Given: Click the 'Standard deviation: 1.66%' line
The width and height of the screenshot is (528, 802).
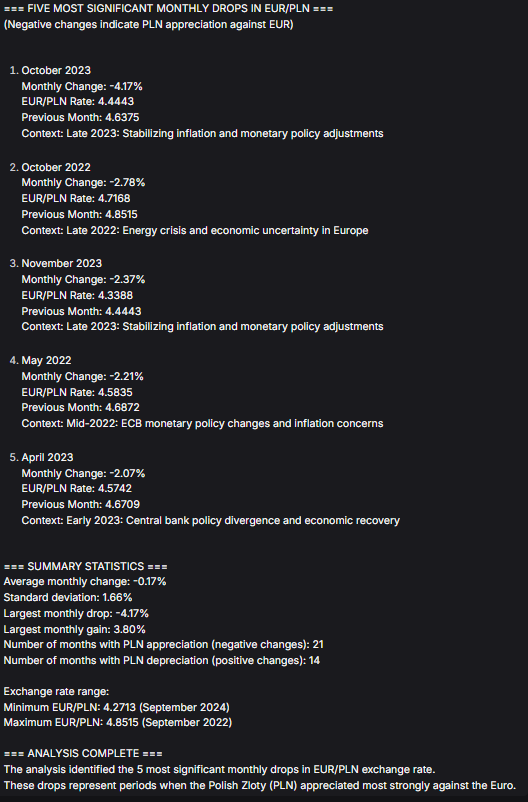Looking at the screenshot, I should (68, 597).
